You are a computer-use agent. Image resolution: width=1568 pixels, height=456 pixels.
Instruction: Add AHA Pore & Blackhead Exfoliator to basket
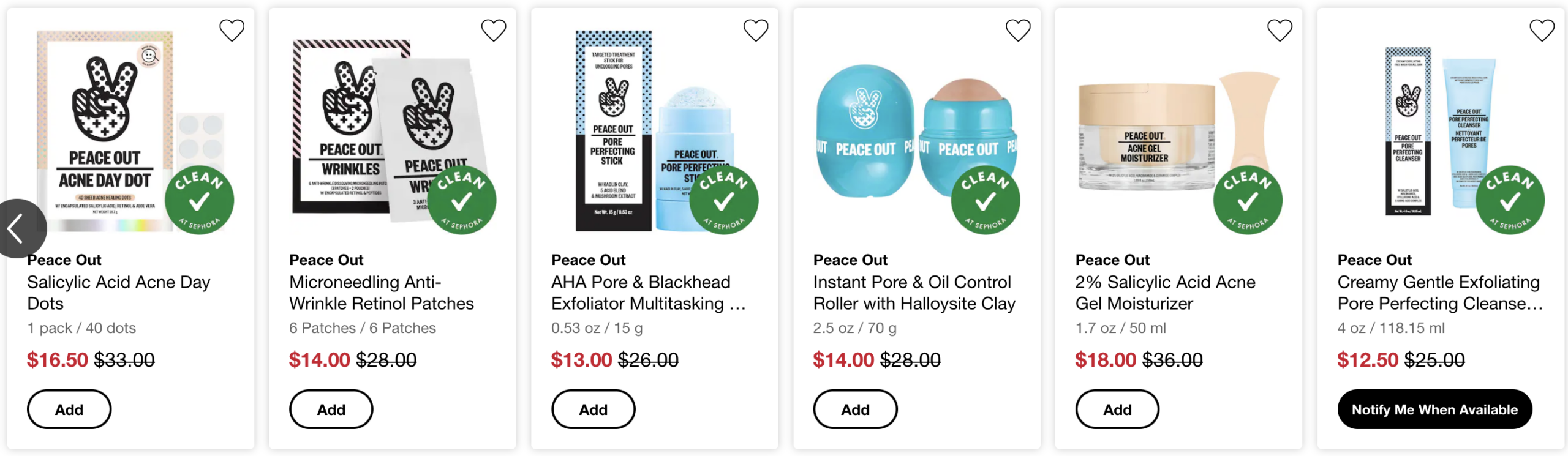[593, 409]
